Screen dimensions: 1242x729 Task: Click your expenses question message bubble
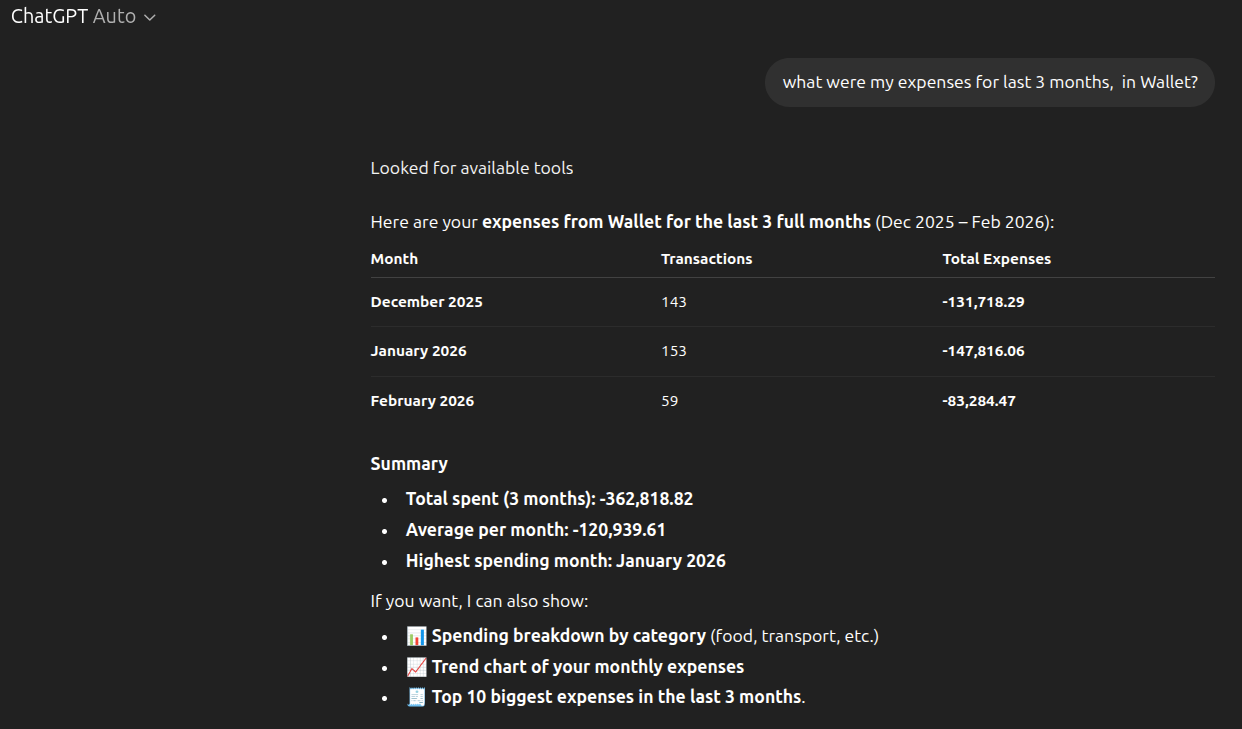989,82
